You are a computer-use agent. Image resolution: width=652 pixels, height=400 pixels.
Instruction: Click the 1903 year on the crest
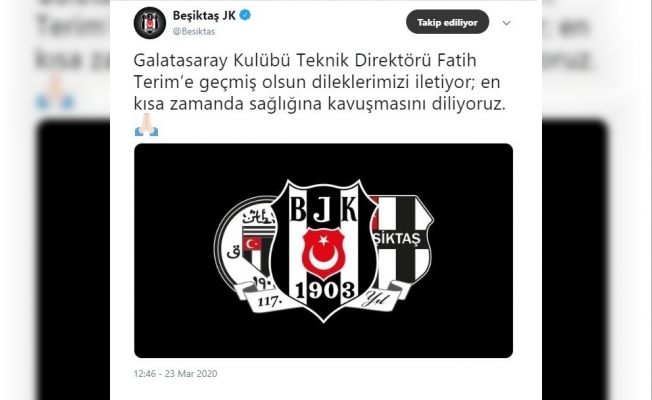pyautogui.click(x=325, y=290)
